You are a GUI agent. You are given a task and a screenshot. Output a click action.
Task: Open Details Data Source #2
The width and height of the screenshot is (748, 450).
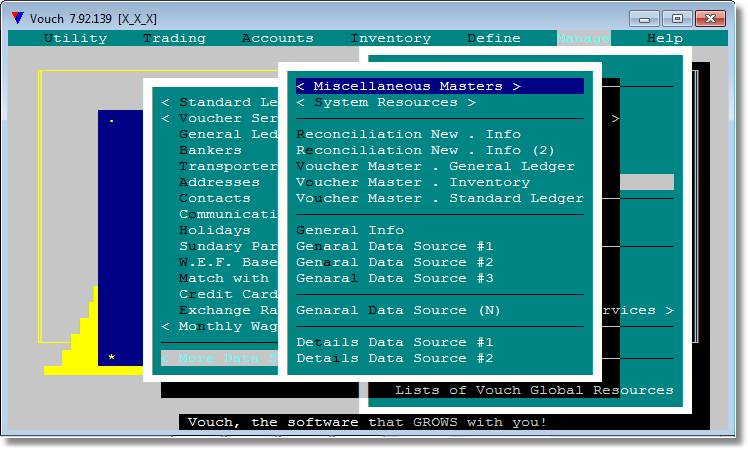coord(395,358)
